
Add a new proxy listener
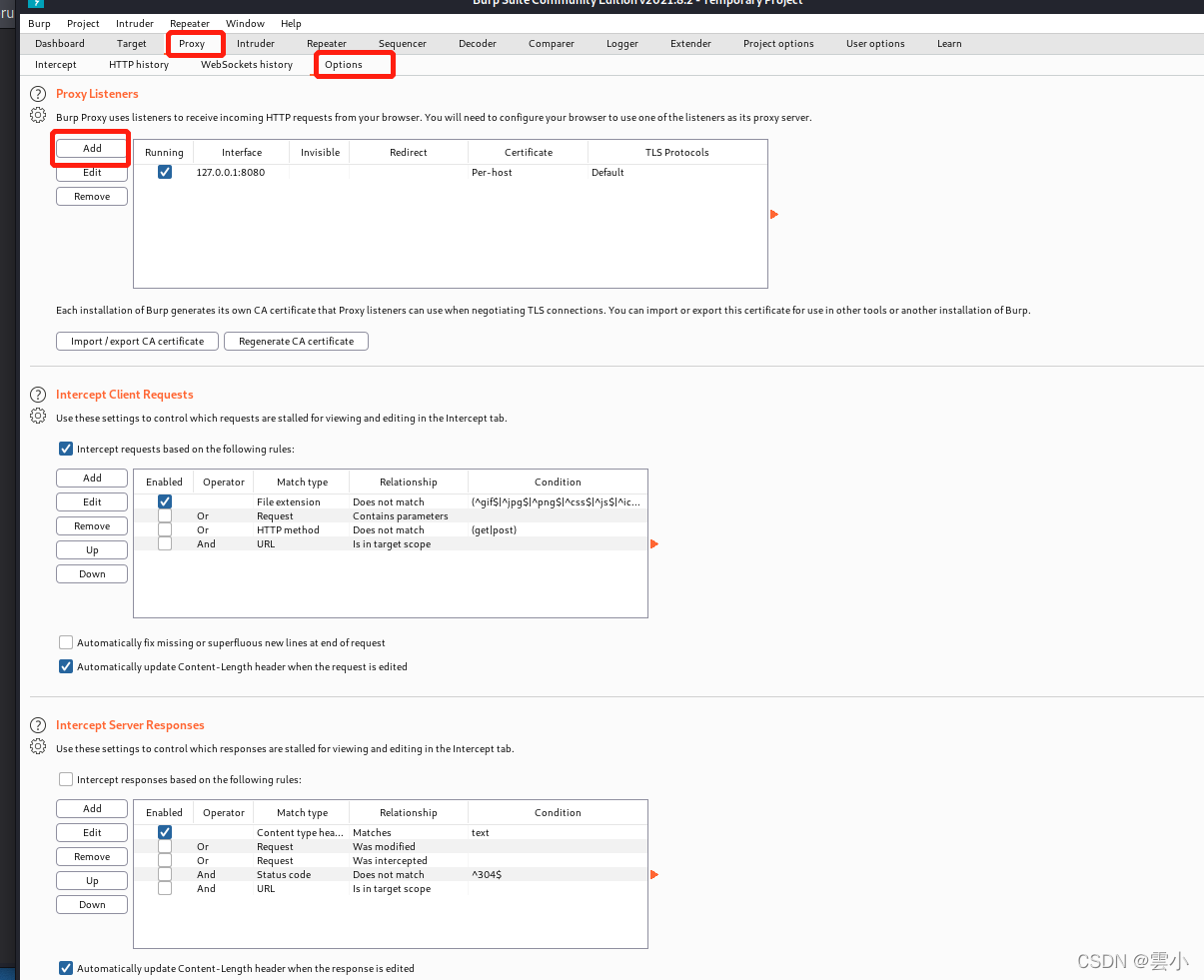point(92,148)
